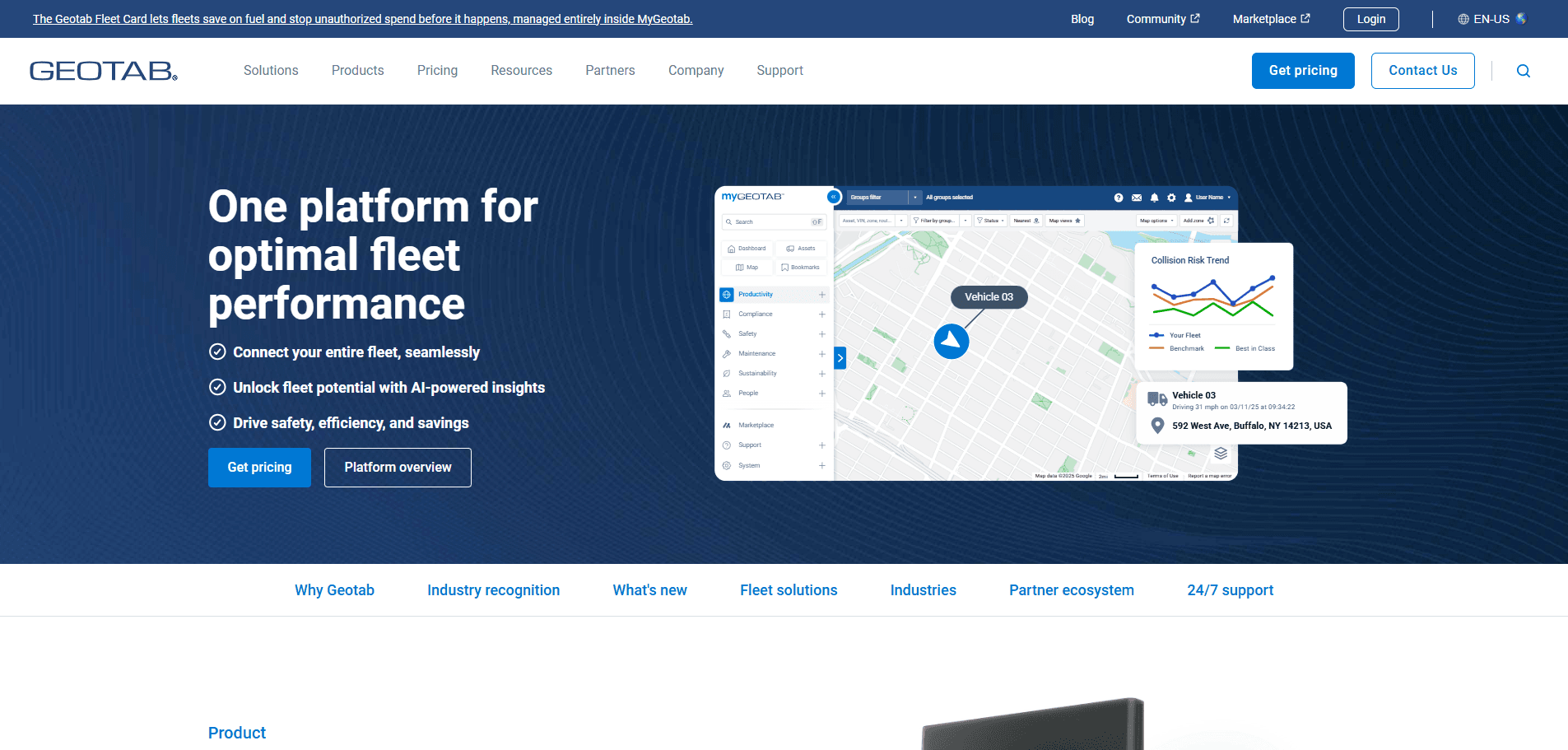1568x750 pixels.
Task: Open the Marketplace external link
Action: (x=1271, y=19)
